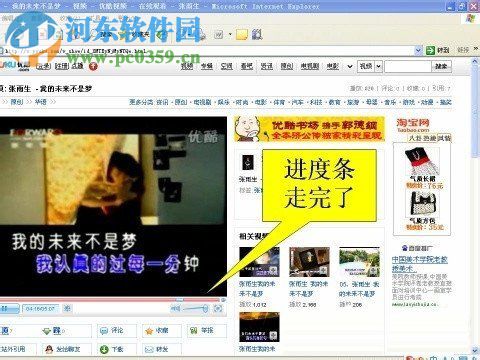Open the 娱乐 category link

(x=223, y=102)
